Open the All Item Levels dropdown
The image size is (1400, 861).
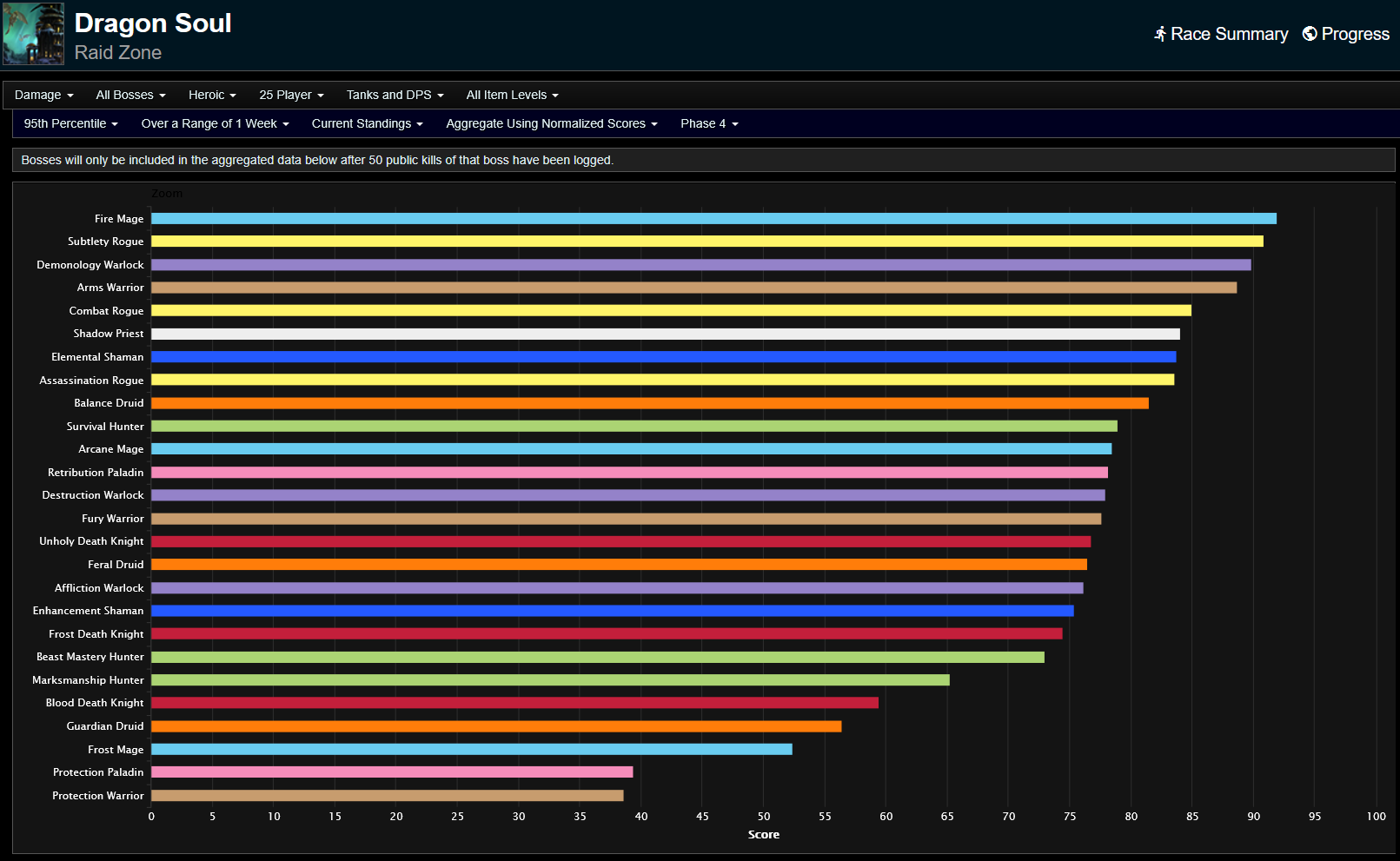[511, 95]
